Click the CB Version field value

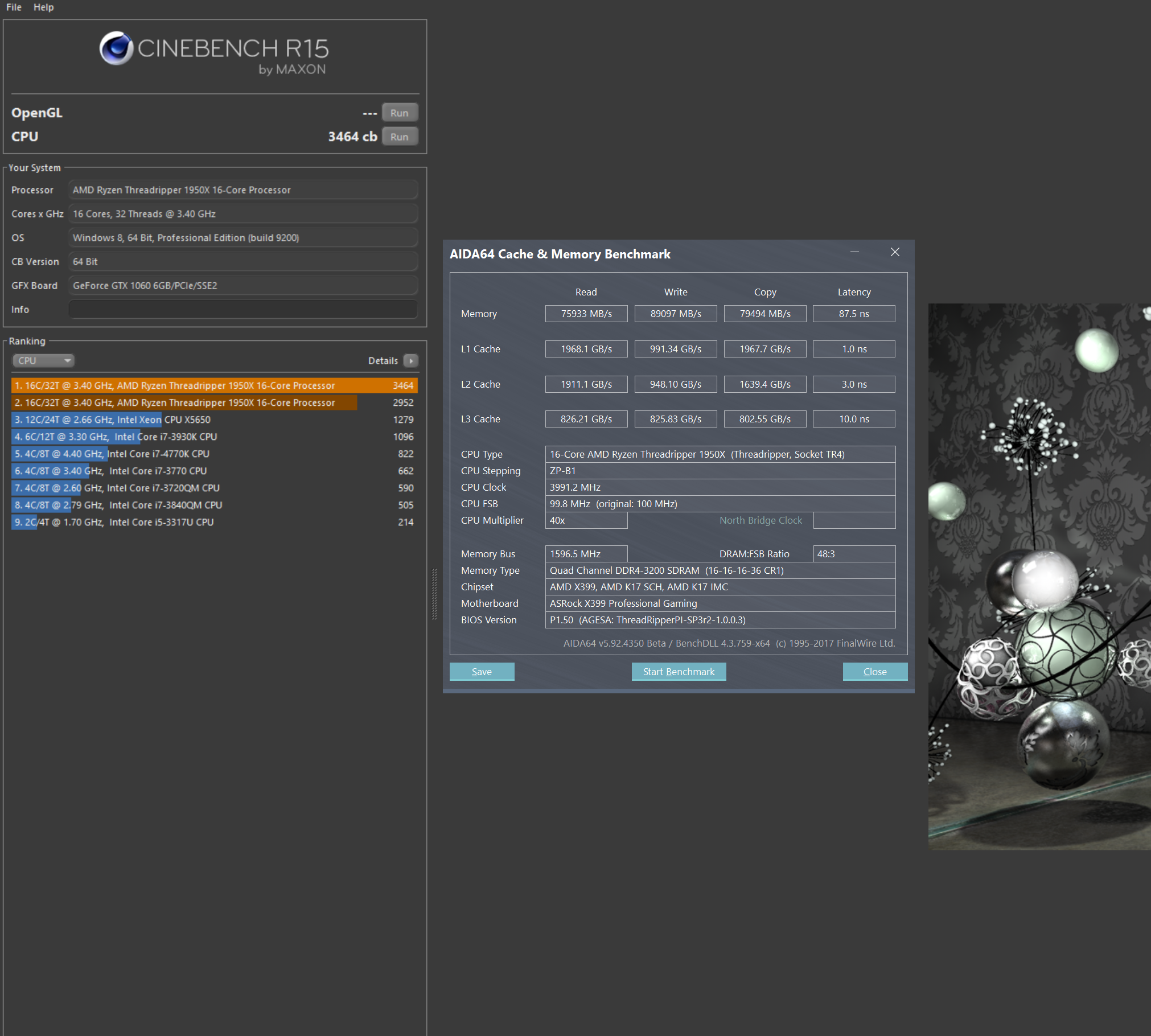click(243, 261)
